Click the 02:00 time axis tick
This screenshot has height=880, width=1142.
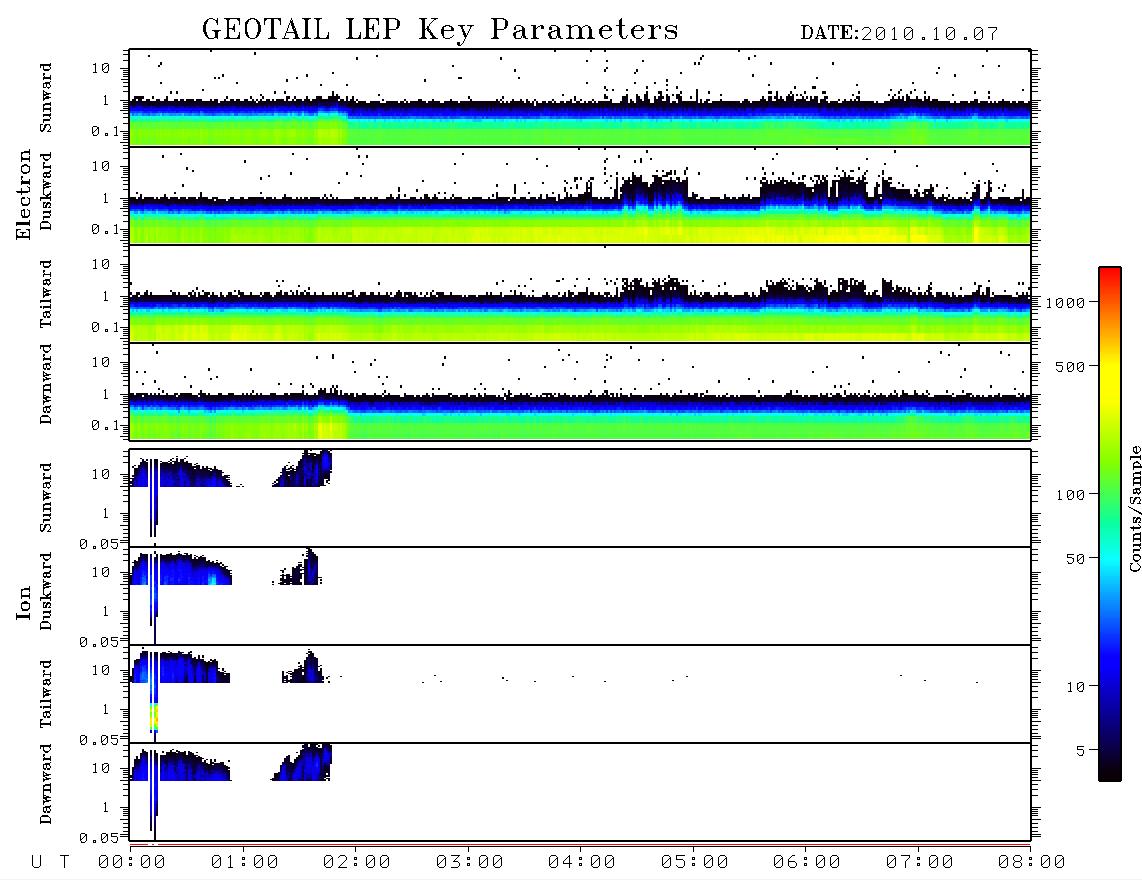(357, 862)
